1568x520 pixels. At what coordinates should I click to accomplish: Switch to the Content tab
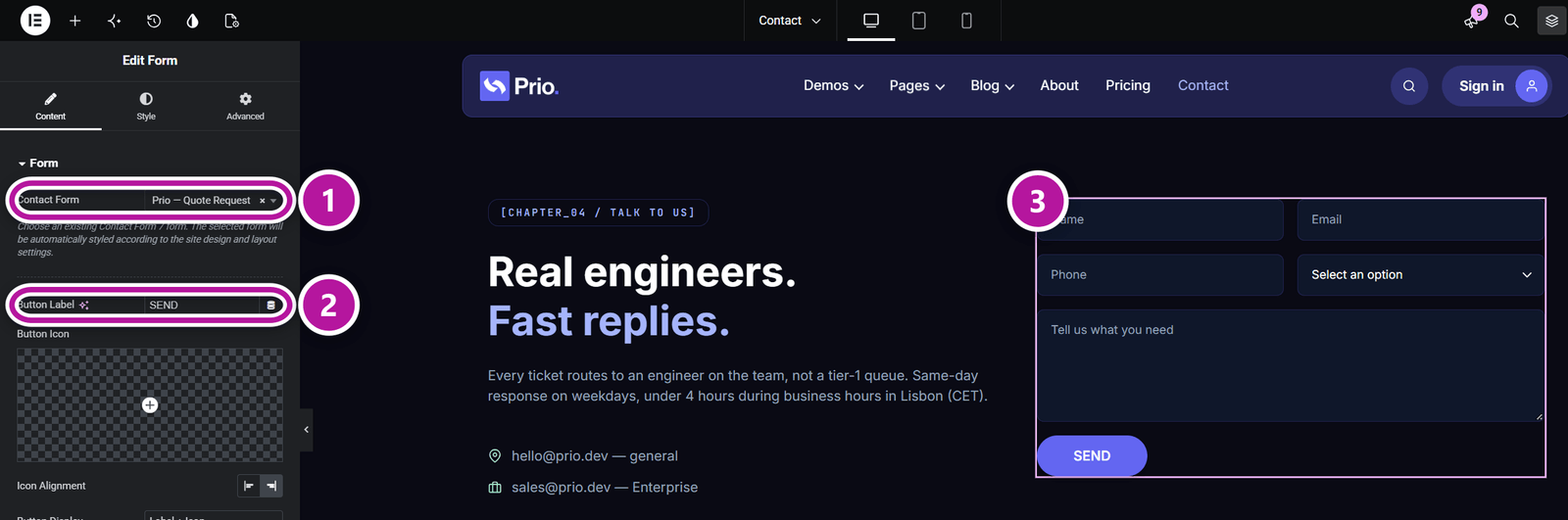pos(50,106)
